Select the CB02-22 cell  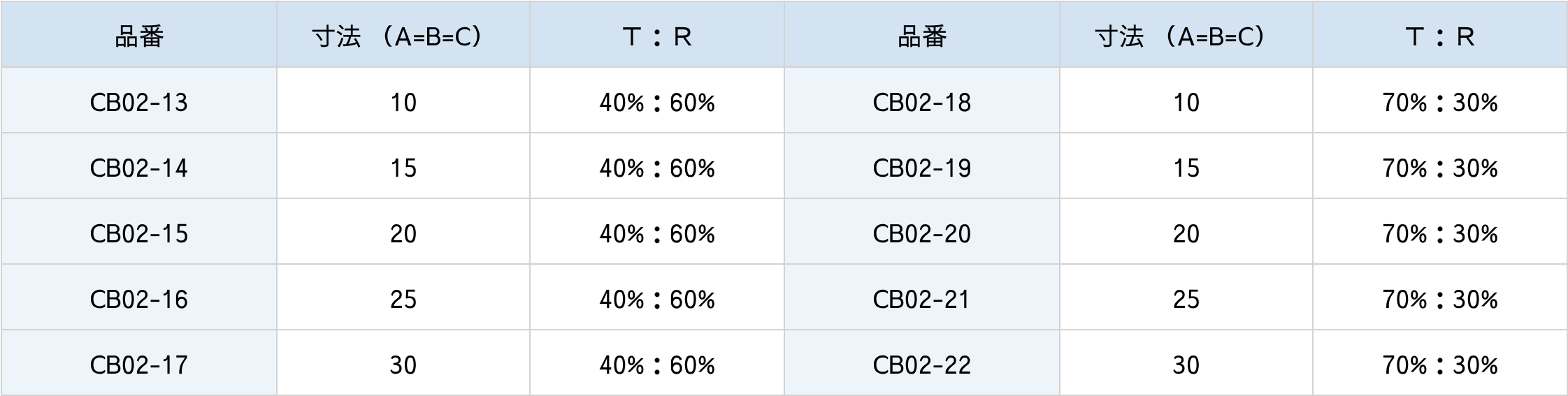[921, 365]
